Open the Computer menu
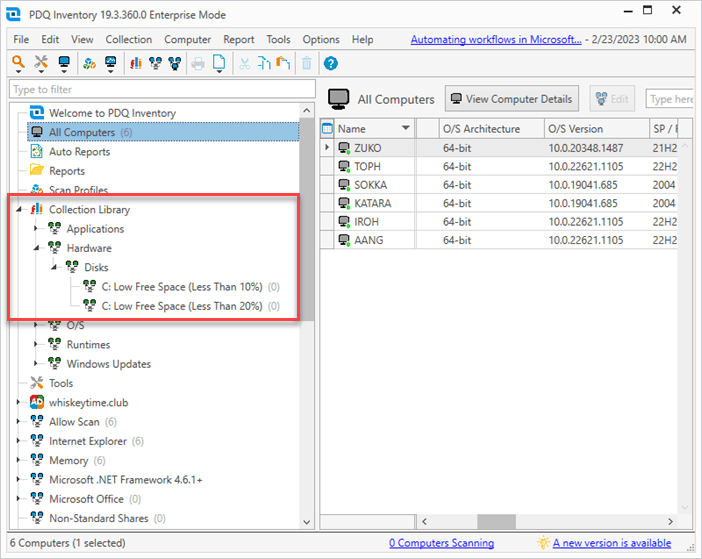Screen dimensions: 702x559 pyautogui.click(x=187, y=39)
